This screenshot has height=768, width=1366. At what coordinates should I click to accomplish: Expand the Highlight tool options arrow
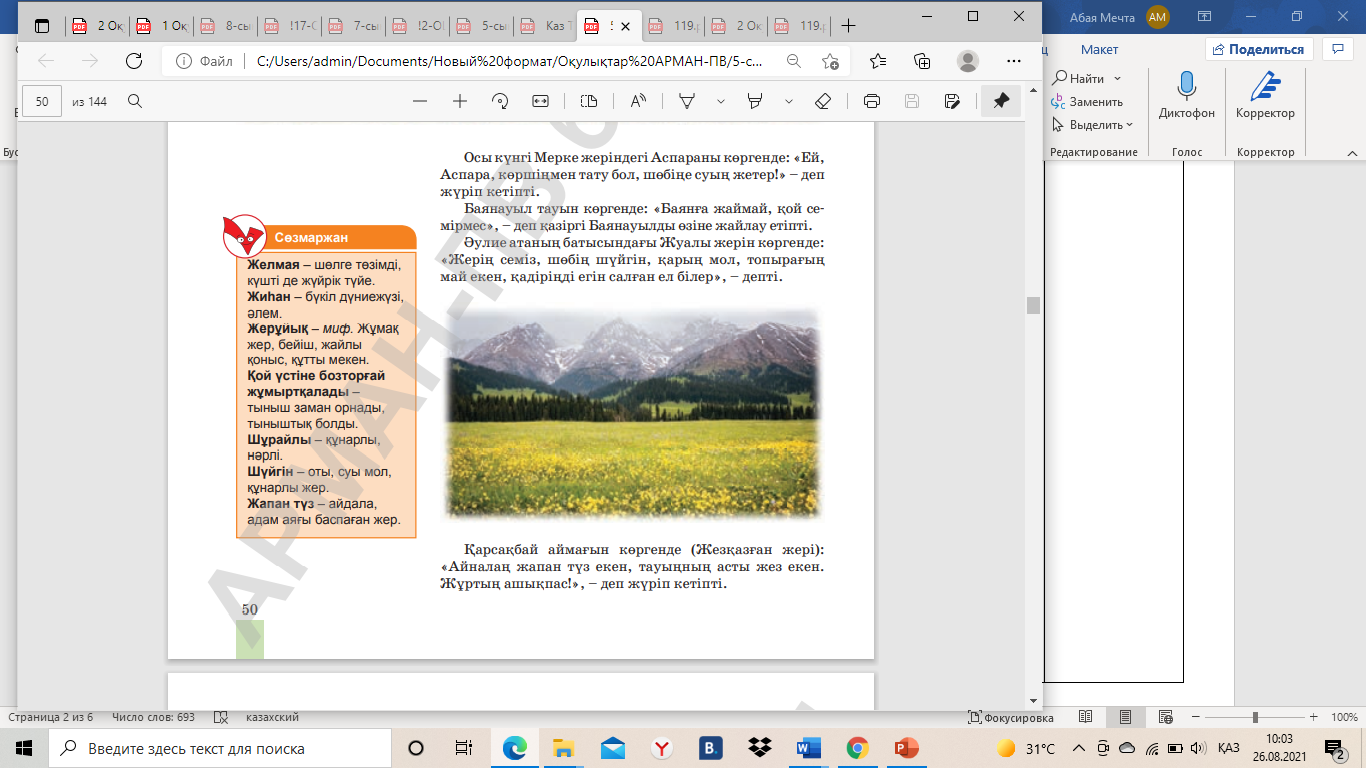click(789, 101)
